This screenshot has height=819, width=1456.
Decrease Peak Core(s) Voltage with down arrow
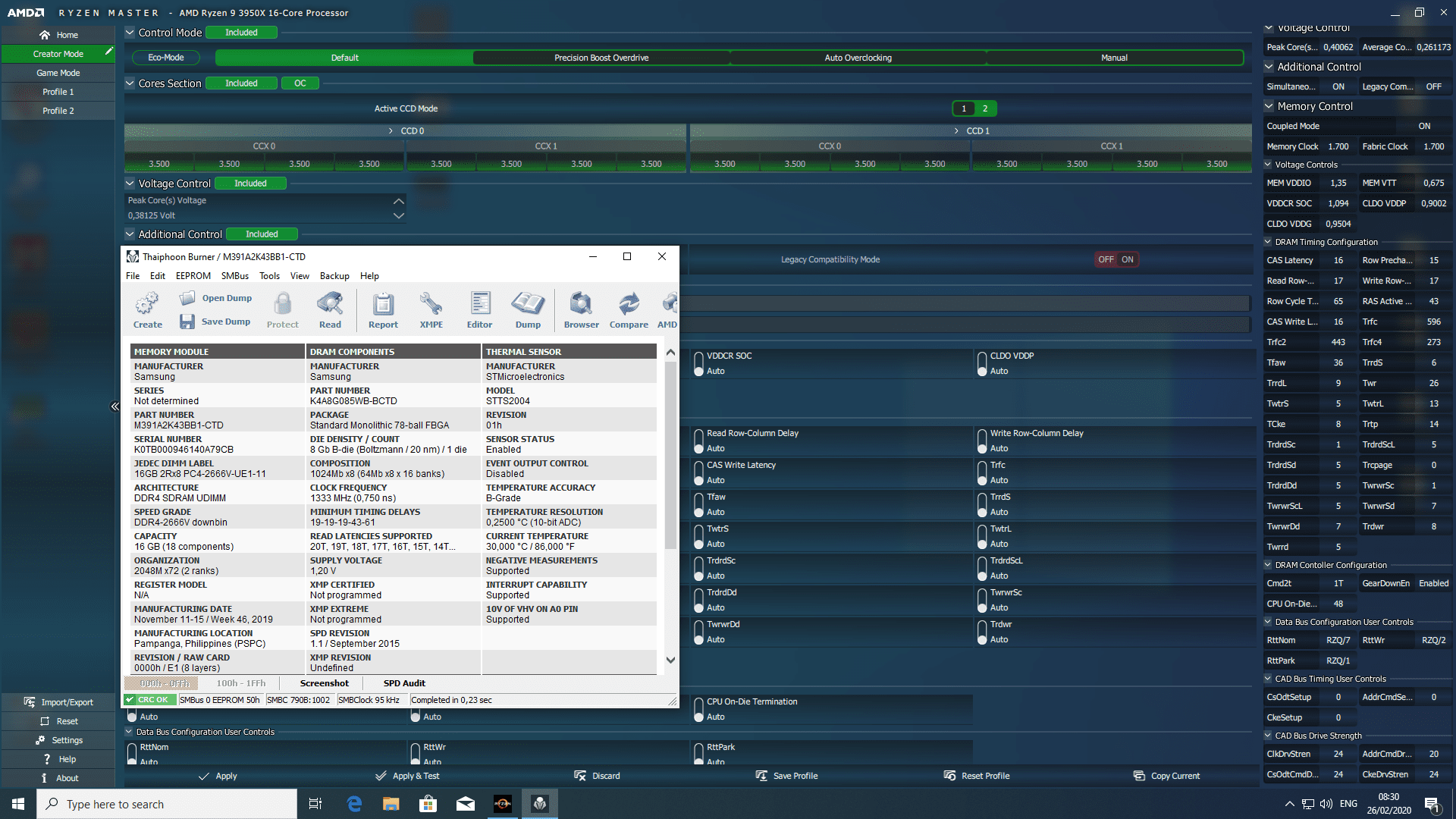coord(398,215)
